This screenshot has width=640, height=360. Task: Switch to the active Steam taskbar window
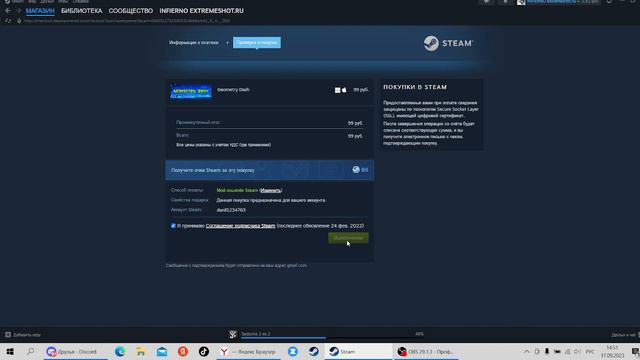tap(358, 351)
